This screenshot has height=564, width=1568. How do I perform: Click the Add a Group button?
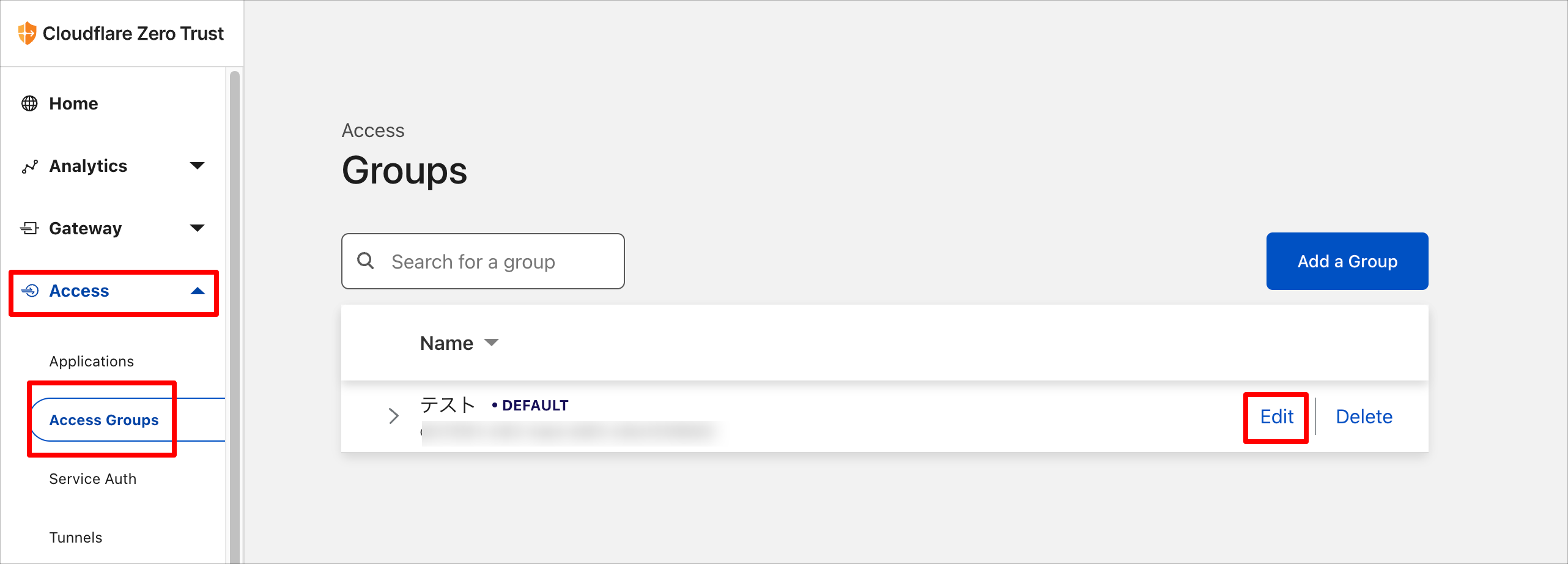point(1347,261)
